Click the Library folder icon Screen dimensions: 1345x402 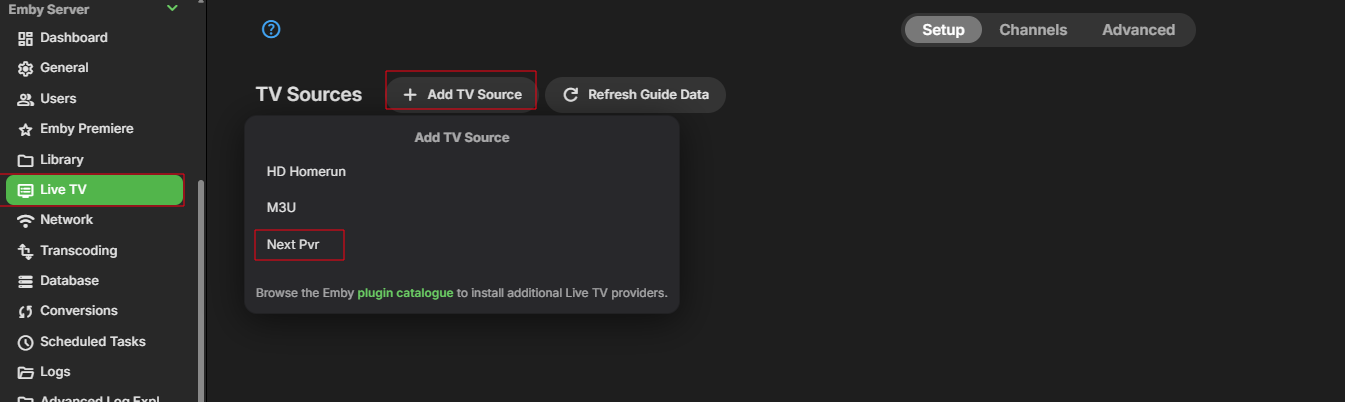click(26, 160)
